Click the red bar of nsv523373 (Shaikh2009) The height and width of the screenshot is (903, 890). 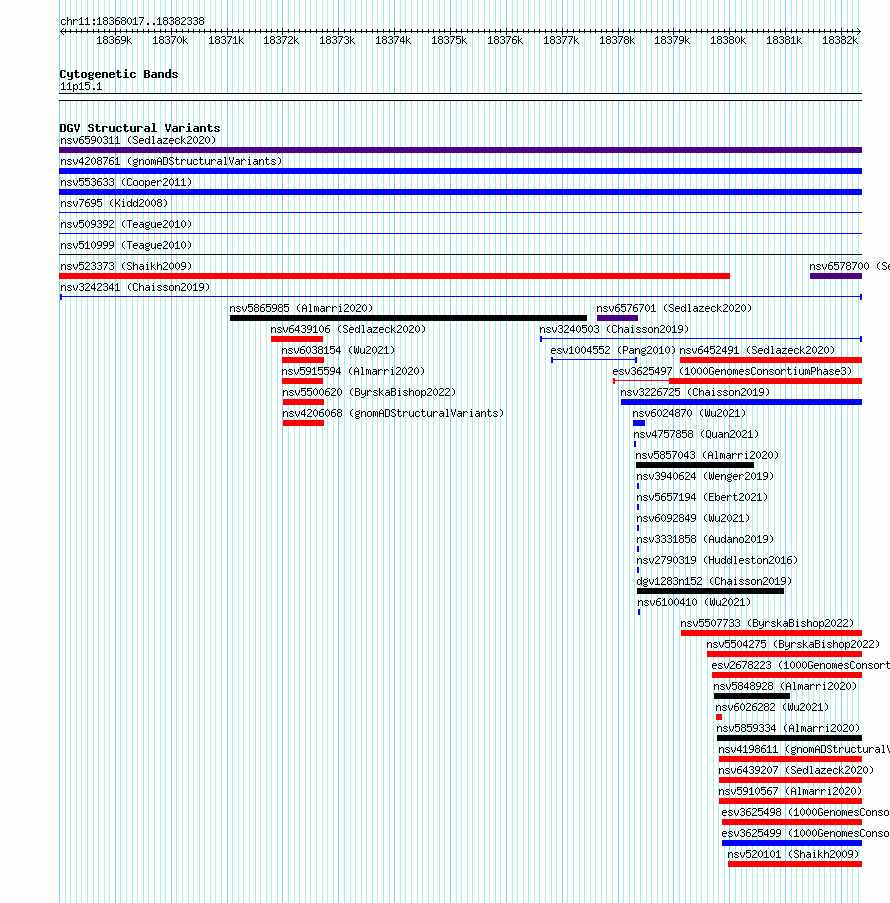[395, 276]
